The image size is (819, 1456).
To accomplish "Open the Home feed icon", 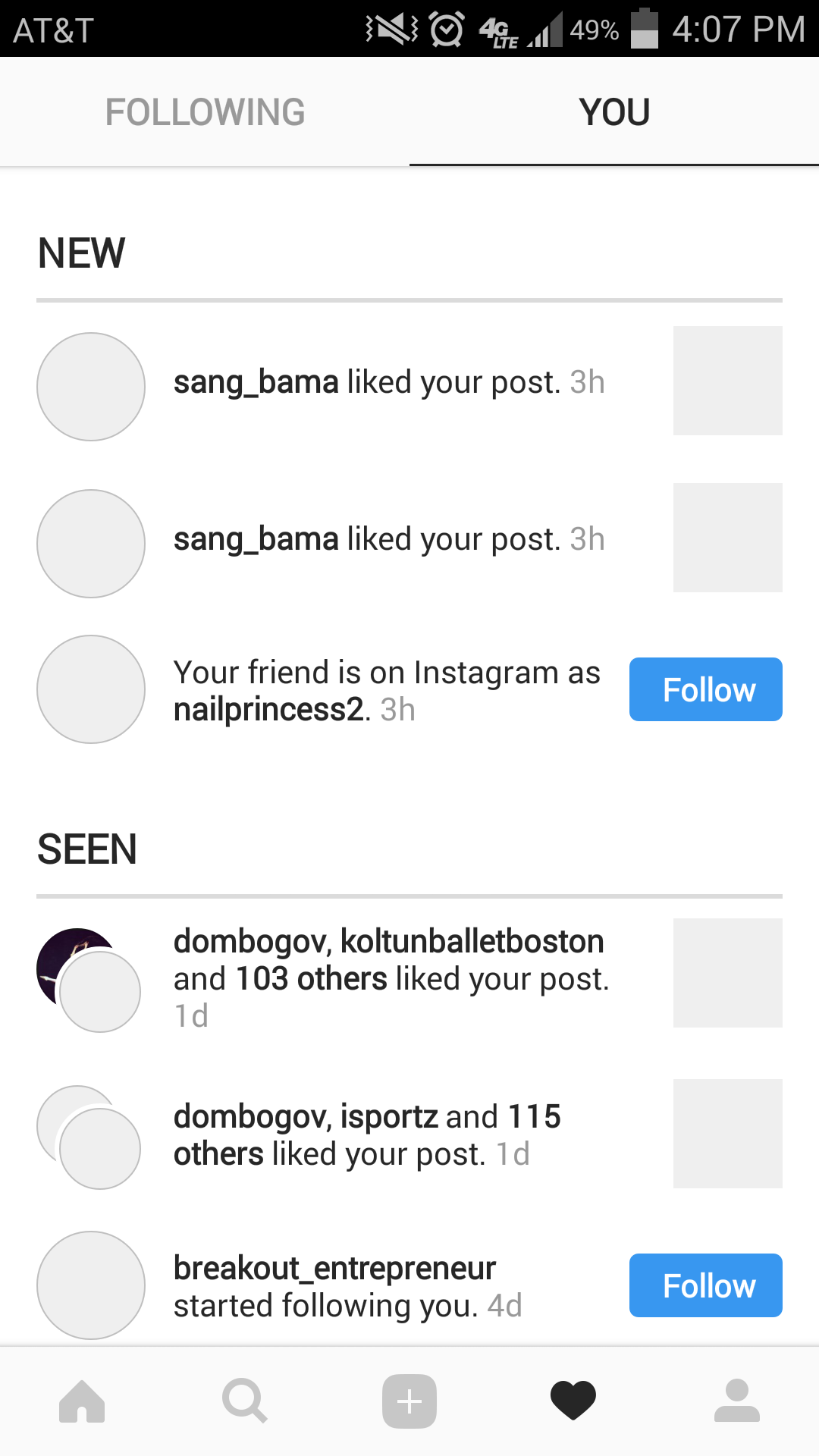I will coord(82,1401).
